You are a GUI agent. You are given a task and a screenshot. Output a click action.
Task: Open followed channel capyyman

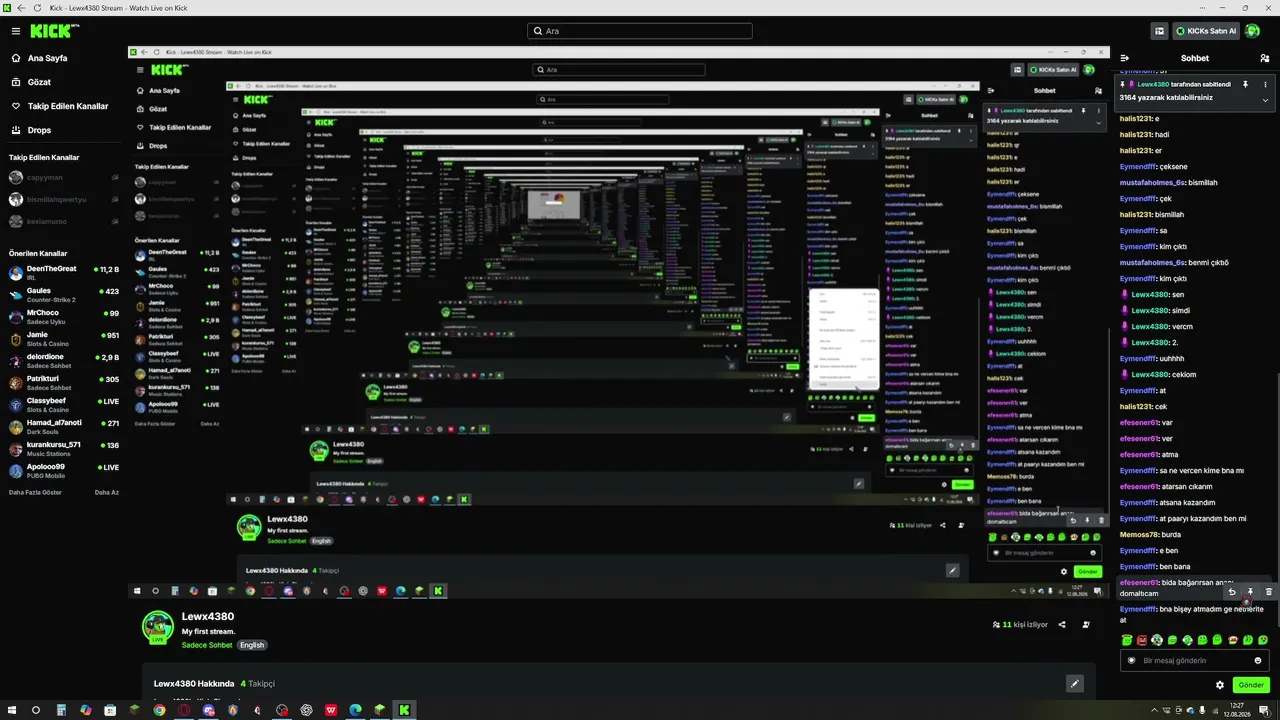[x=64, y=178]
